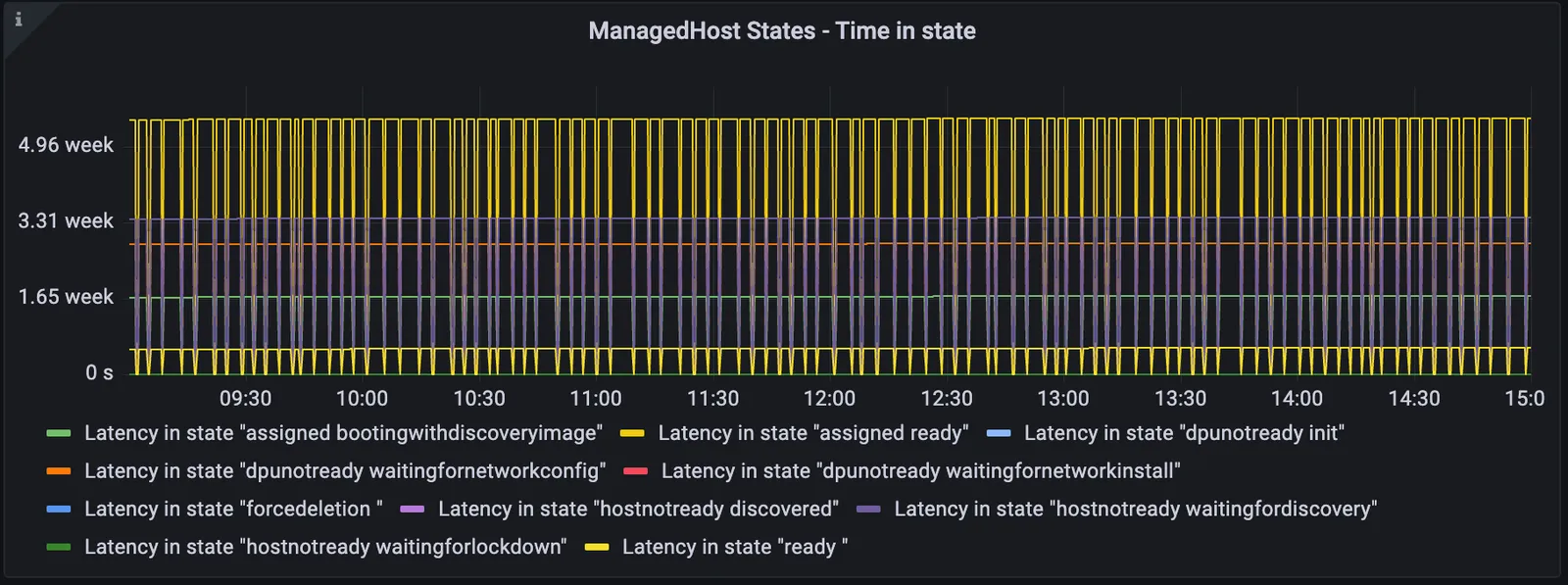Open the panel info icon in the corner
Viewport: 1568px width, 585px height.
18,20
